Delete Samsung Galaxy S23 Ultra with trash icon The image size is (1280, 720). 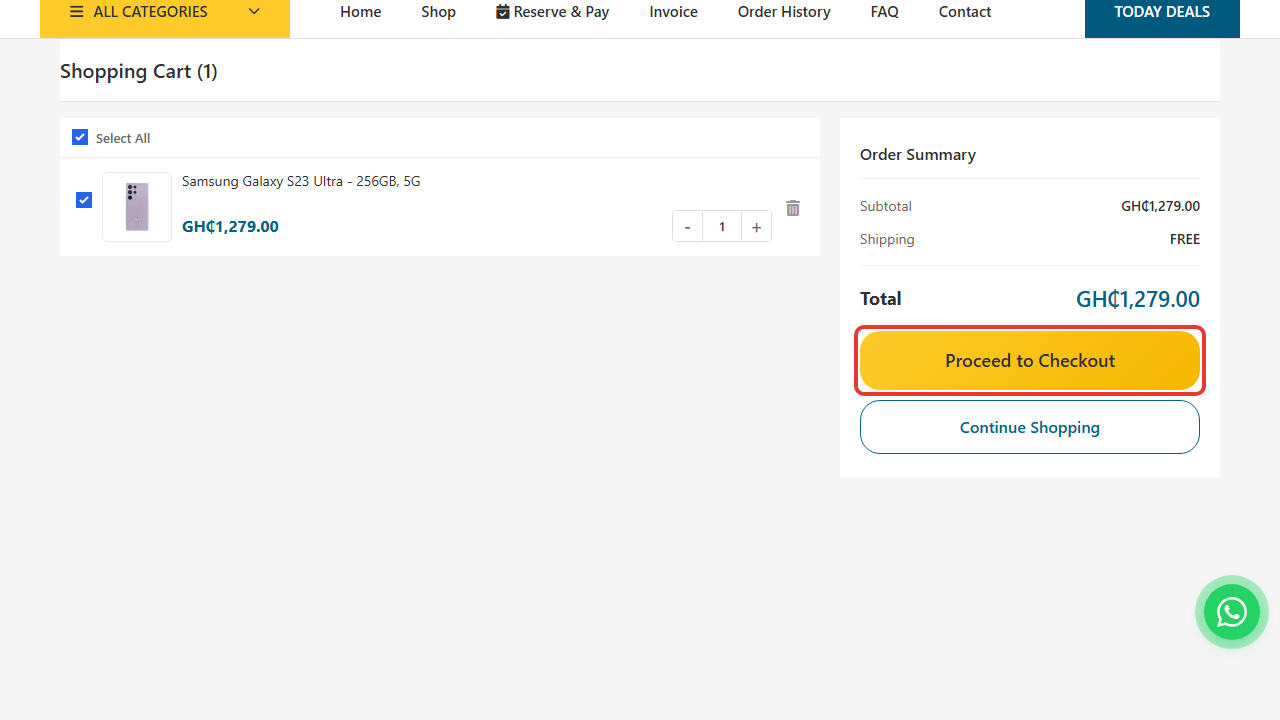point(793,208)
